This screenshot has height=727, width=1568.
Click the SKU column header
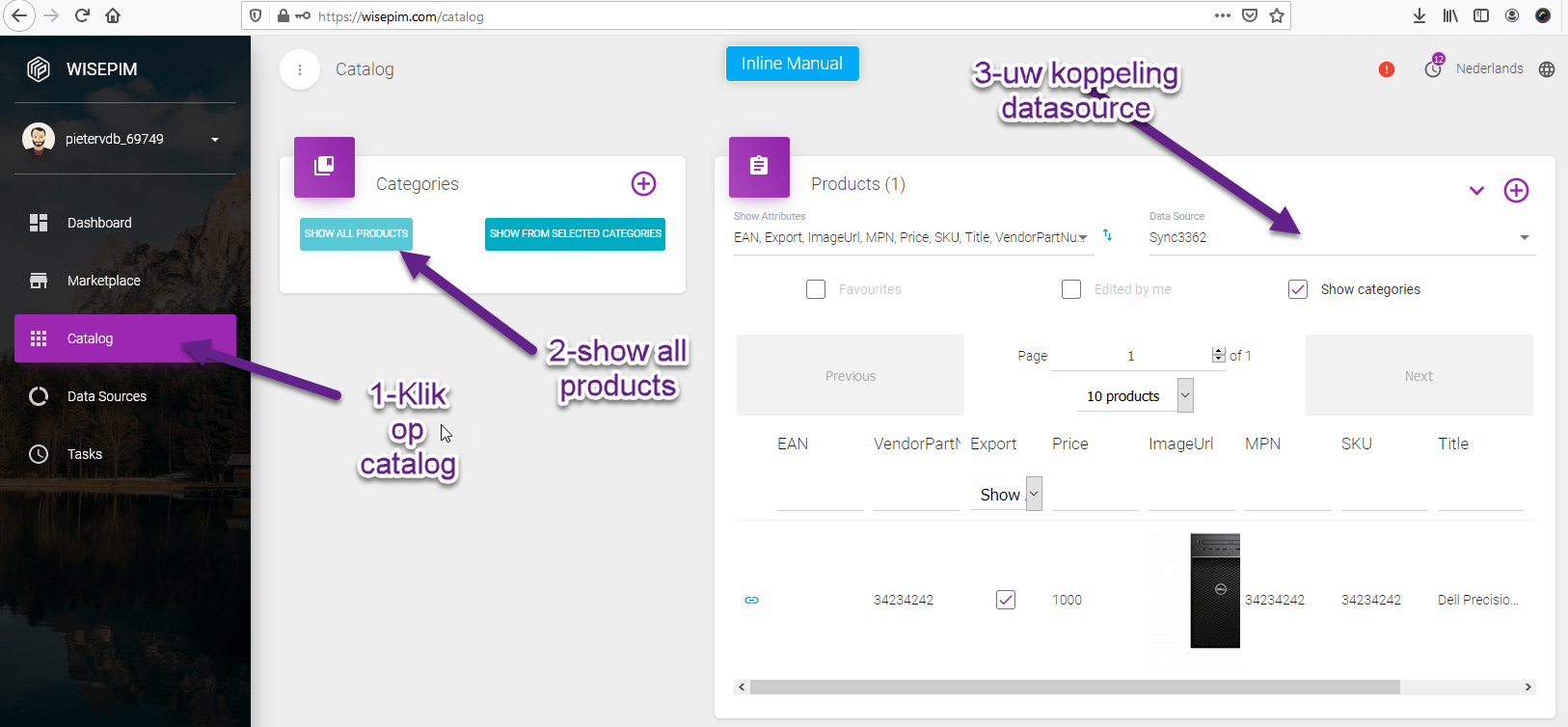(1357, 444)
